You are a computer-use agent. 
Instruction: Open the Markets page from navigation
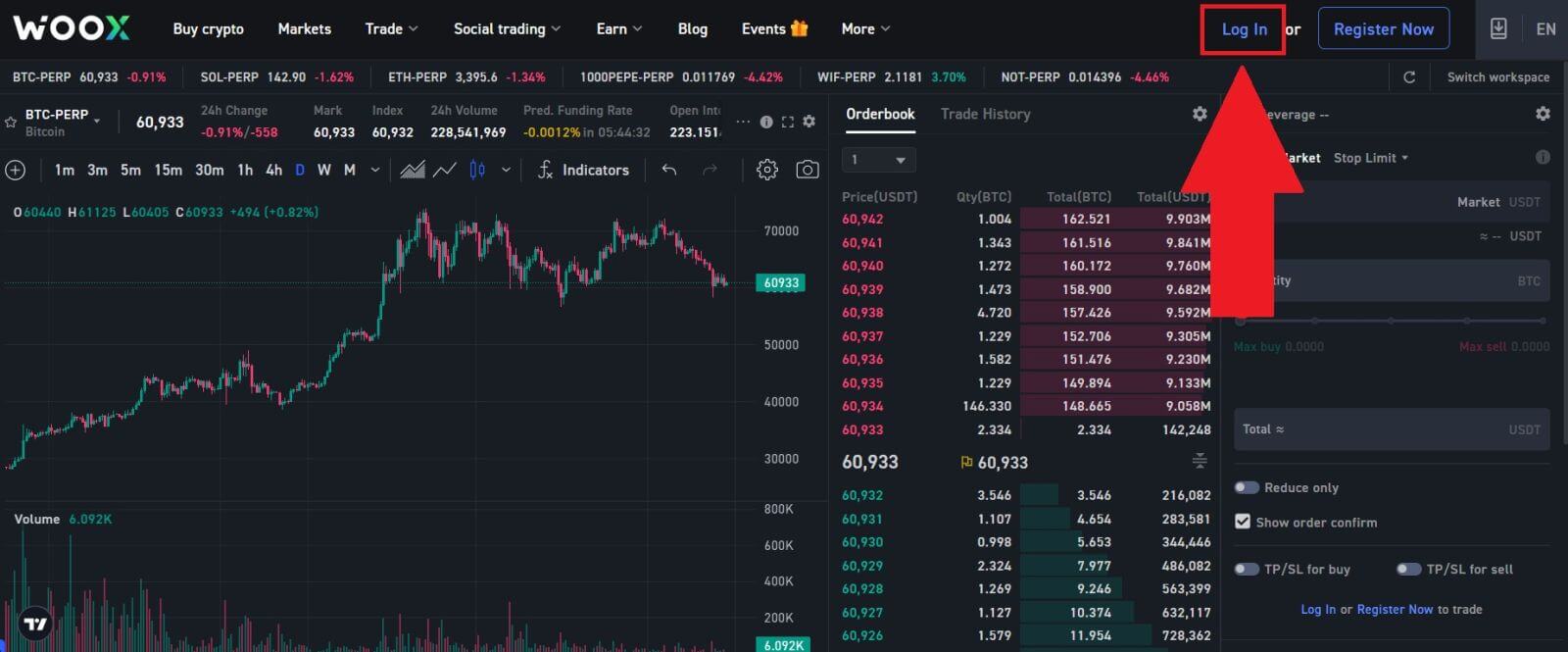point(304,29)
